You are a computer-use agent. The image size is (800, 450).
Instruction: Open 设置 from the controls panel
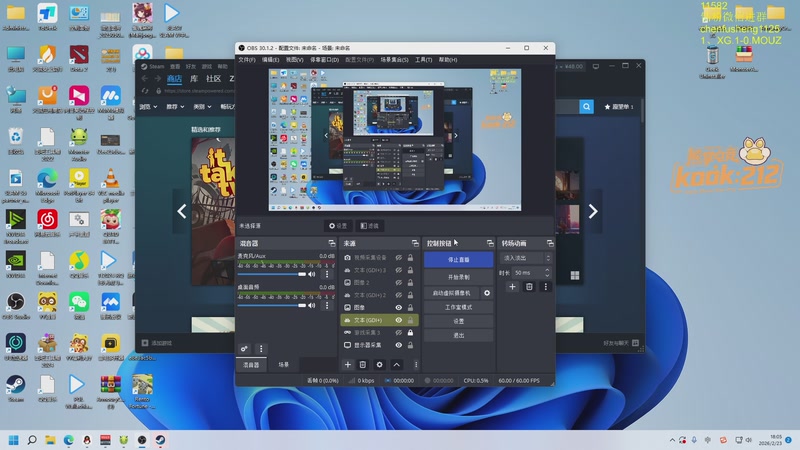[x=459, y=321]
